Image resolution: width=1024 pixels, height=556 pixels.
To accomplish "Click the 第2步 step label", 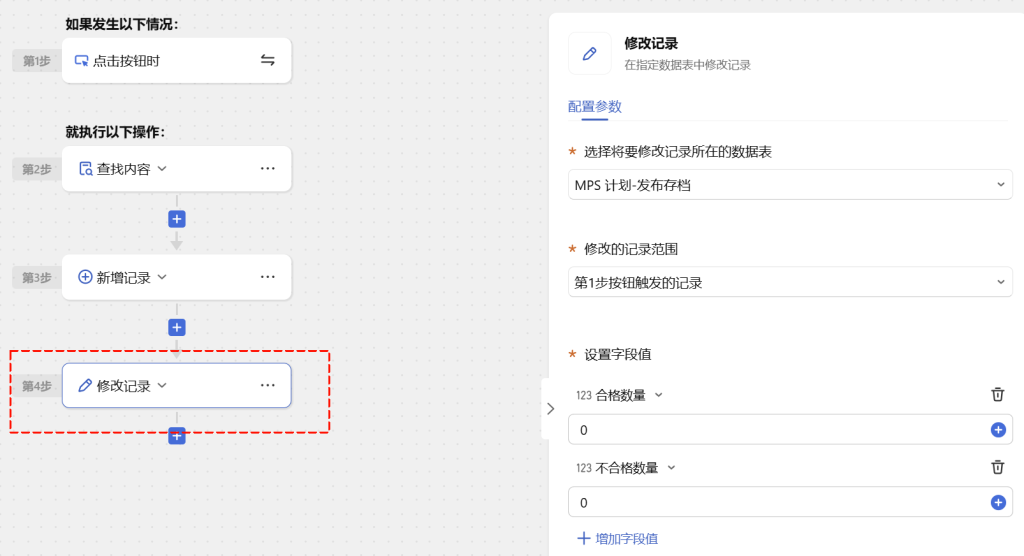I will (x=37, y=169).
